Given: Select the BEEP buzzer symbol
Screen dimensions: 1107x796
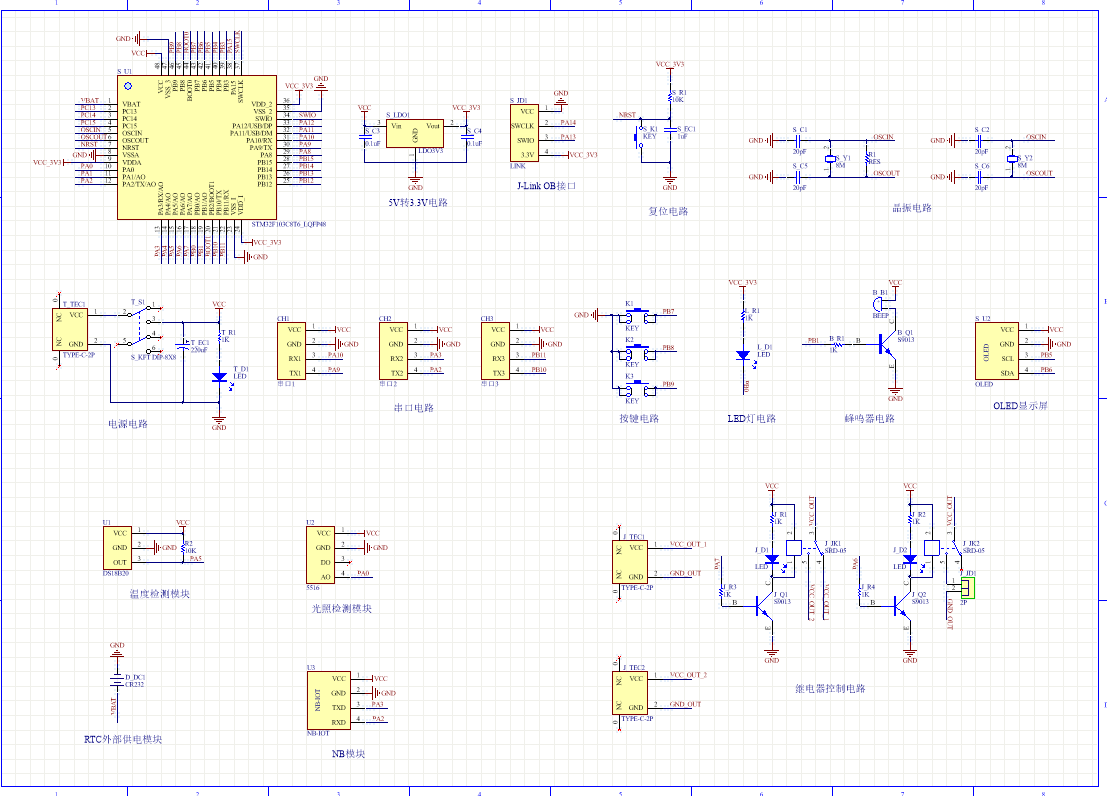Looking at the screenshot, I should pos(880,301).
